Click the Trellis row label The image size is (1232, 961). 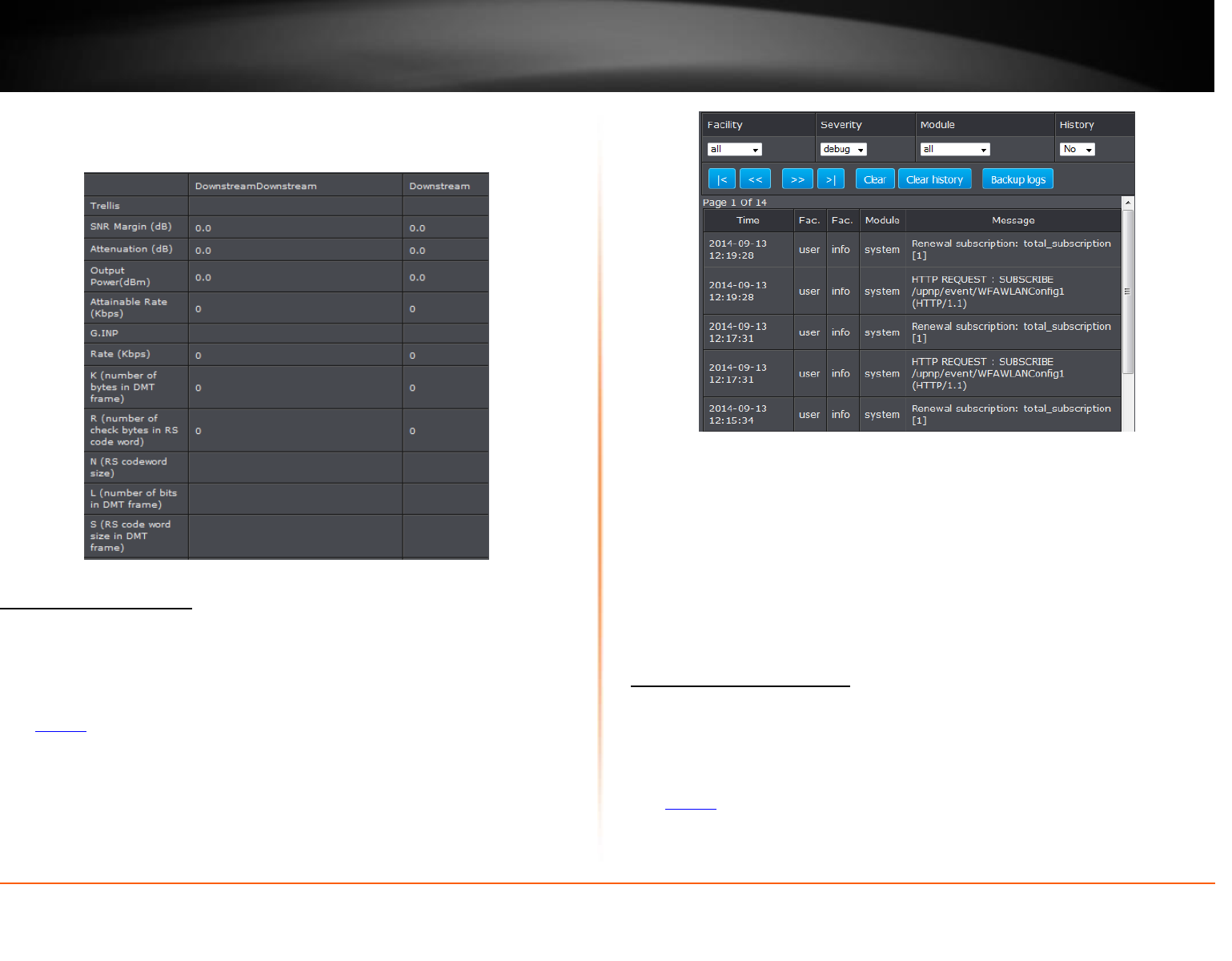click(x=105, y=206)
